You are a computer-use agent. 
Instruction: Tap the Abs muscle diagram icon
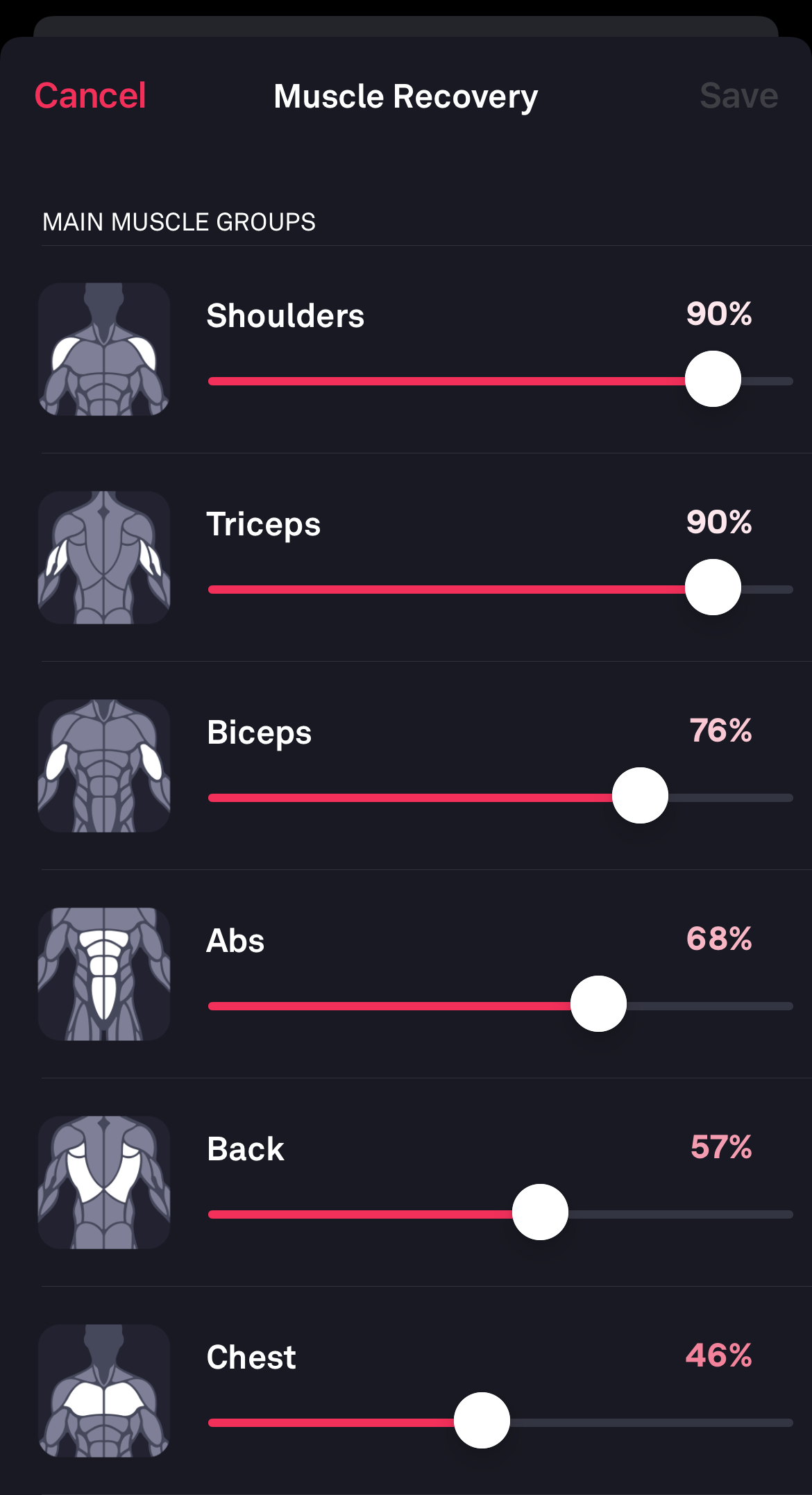[104, 974]
